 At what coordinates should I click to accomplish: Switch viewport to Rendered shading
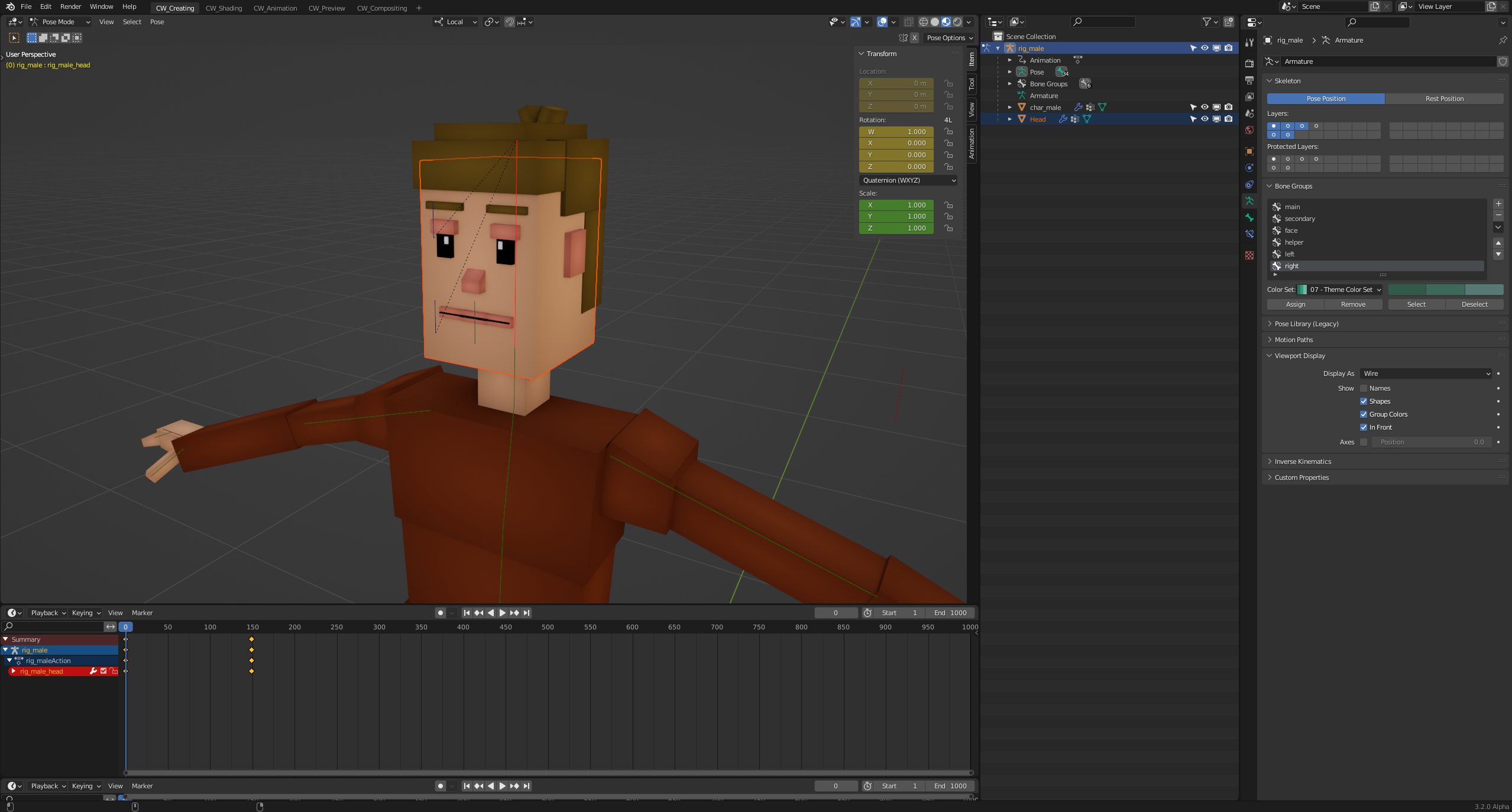coord(957,22)
